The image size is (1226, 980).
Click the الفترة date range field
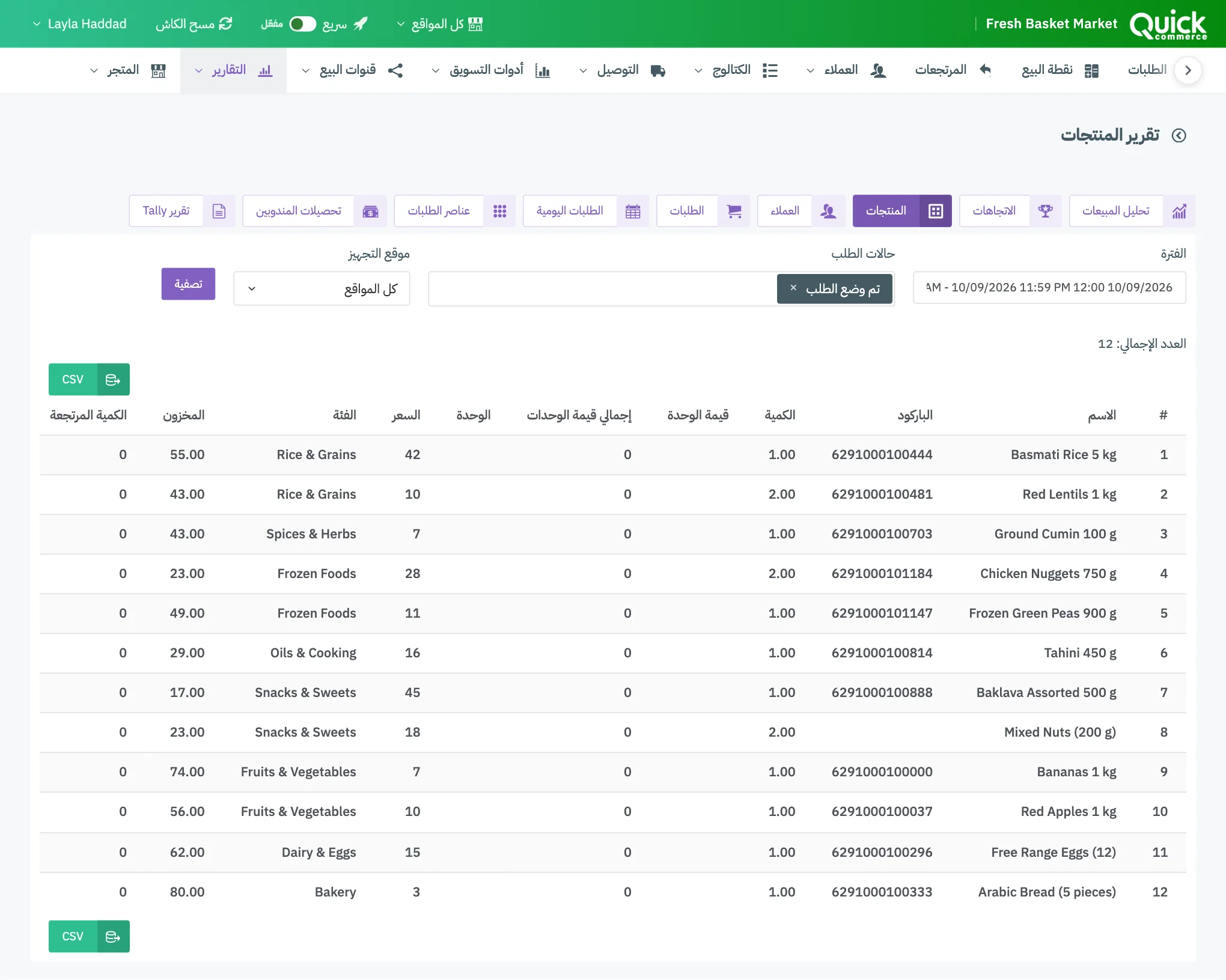[1049, 288]
